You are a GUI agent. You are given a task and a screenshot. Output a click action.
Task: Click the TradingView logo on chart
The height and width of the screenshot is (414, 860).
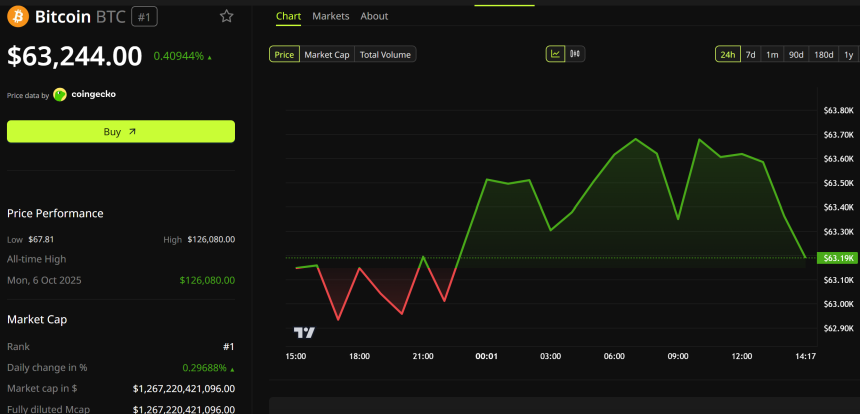point(304,332)
